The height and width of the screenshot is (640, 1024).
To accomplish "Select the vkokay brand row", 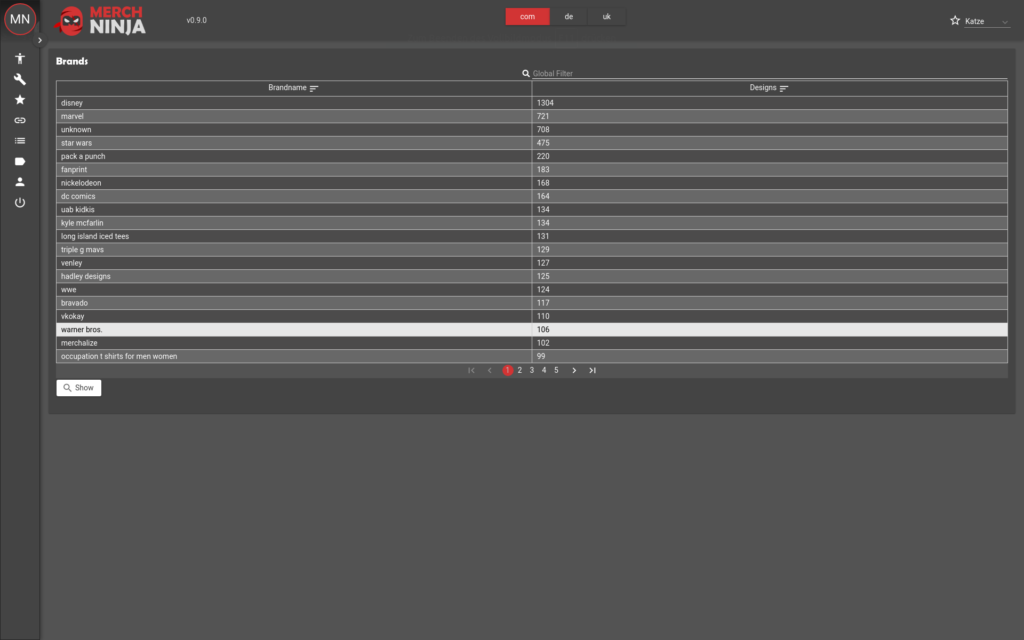I will tap(532, 316).
